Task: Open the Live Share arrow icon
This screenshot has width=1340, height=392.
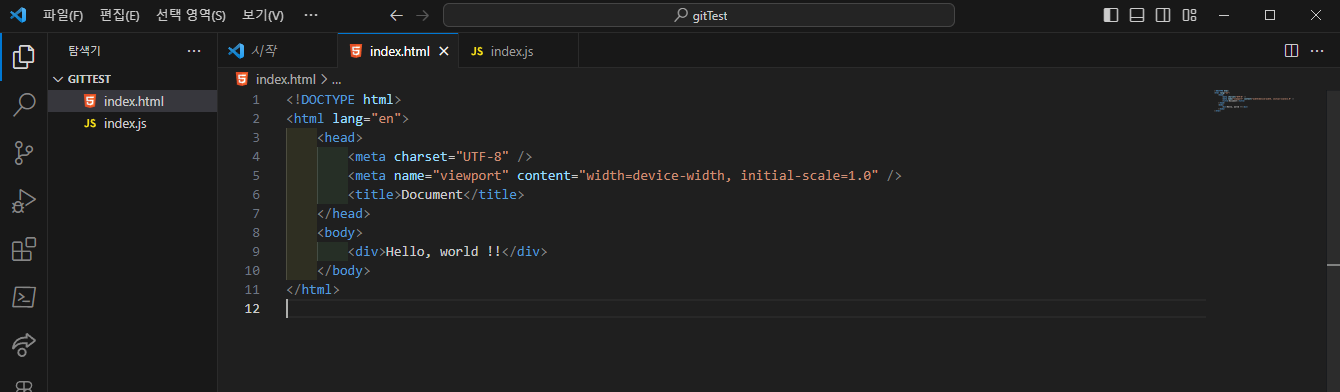Action: click(24, 345)
